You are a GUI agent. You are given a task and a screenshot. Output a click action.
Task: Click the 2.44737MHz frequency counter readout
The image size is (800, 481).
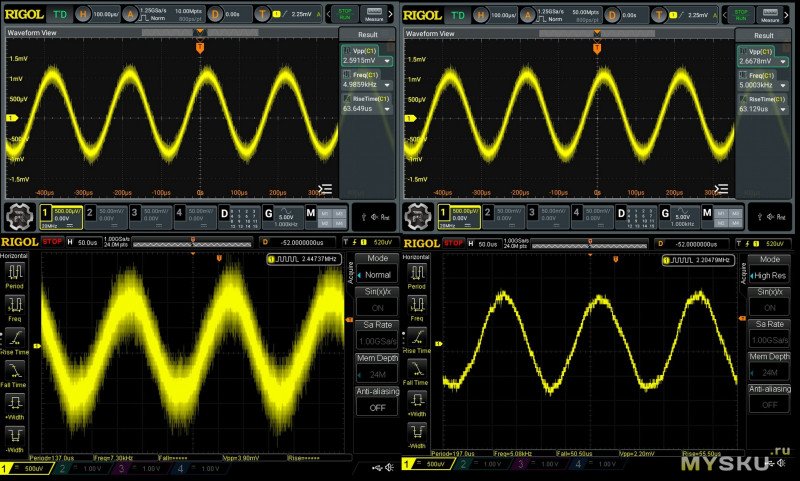tap(303, 259)
